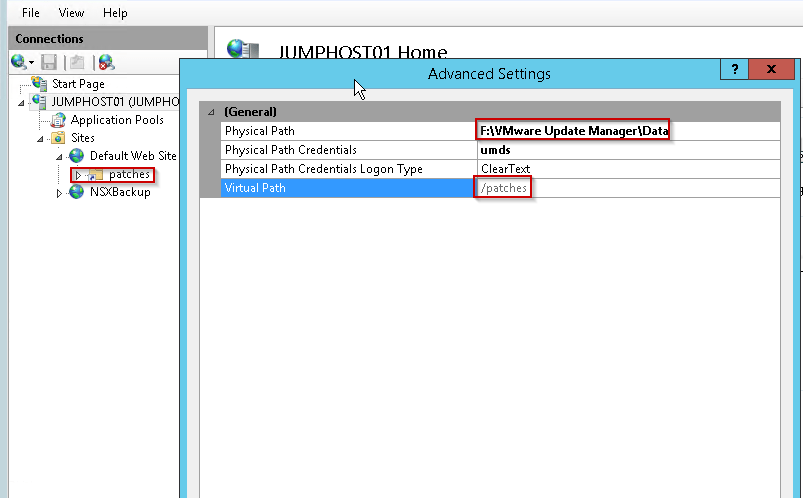The width and height of the screenshot is (803, 498).
Task: Collapse the JUMPHOST01 server node
Action: [22, 102]
